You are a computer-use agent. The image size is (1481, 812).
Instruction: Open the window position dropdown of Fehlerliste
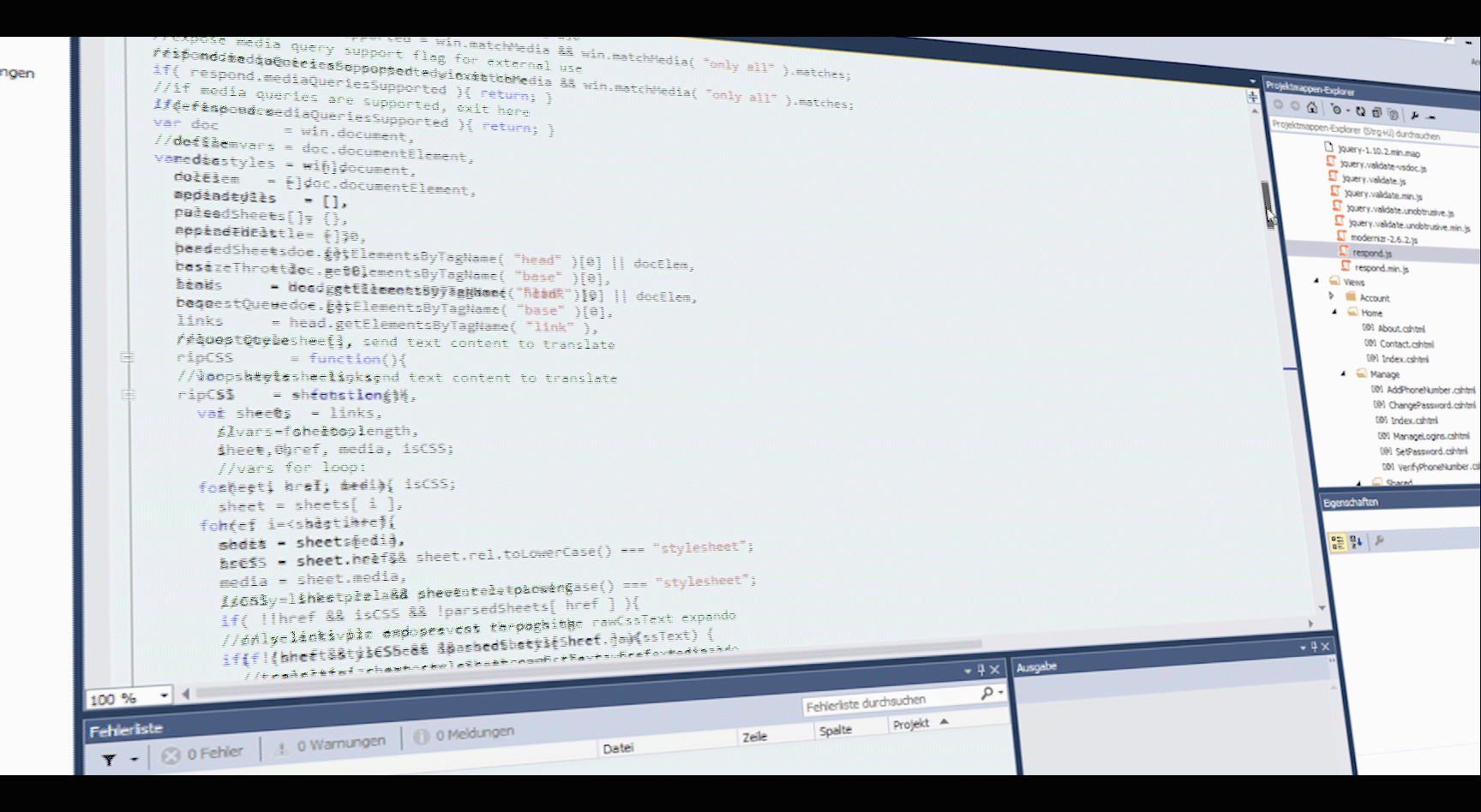968,671
